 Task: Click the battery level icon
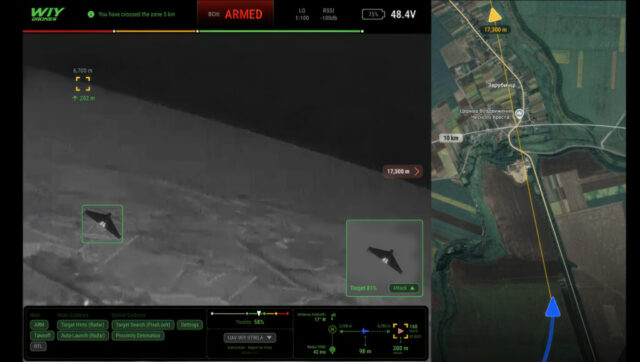[373, 14]
